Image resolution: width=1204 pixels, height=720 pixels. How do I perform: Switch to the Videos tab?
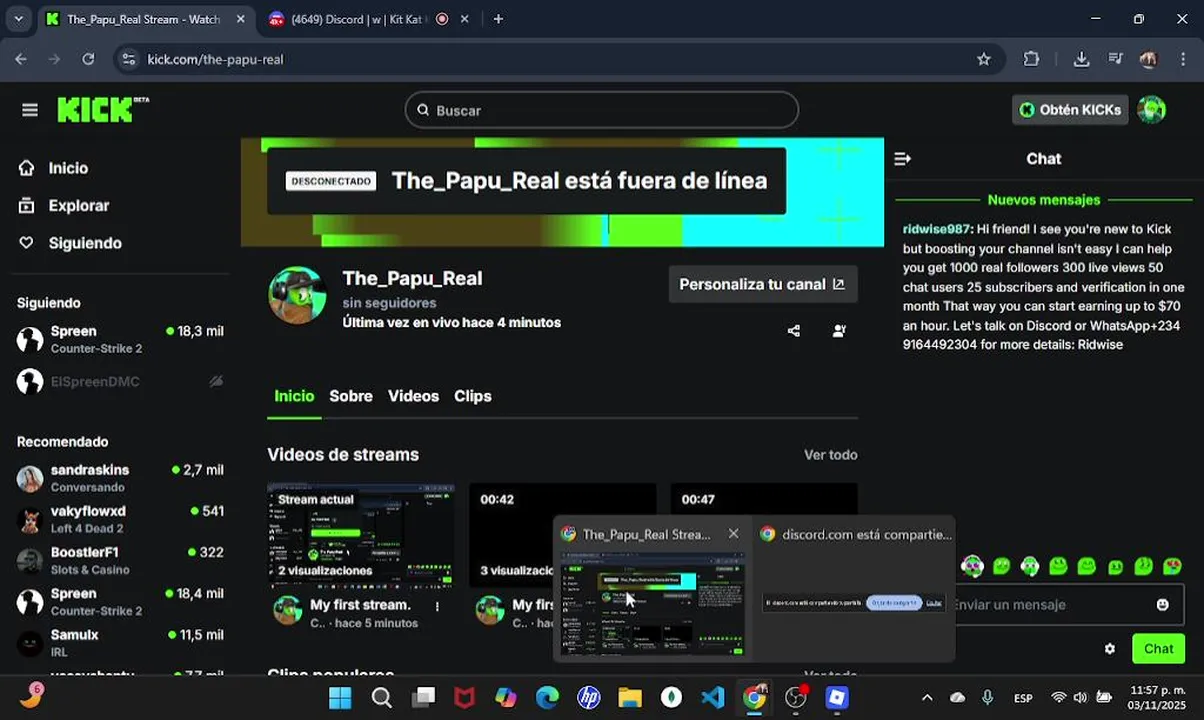coord(413,396)
